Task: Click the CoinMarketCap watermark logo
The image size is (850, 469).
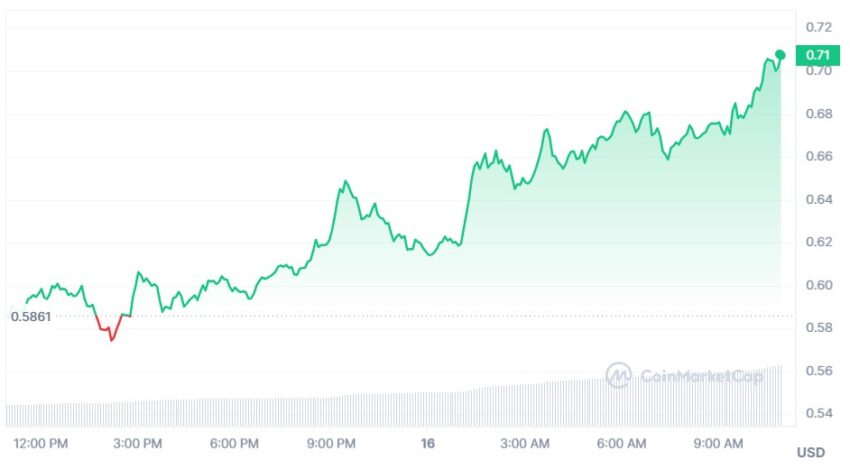Action: pyautogui.click(x=618, y=375)
